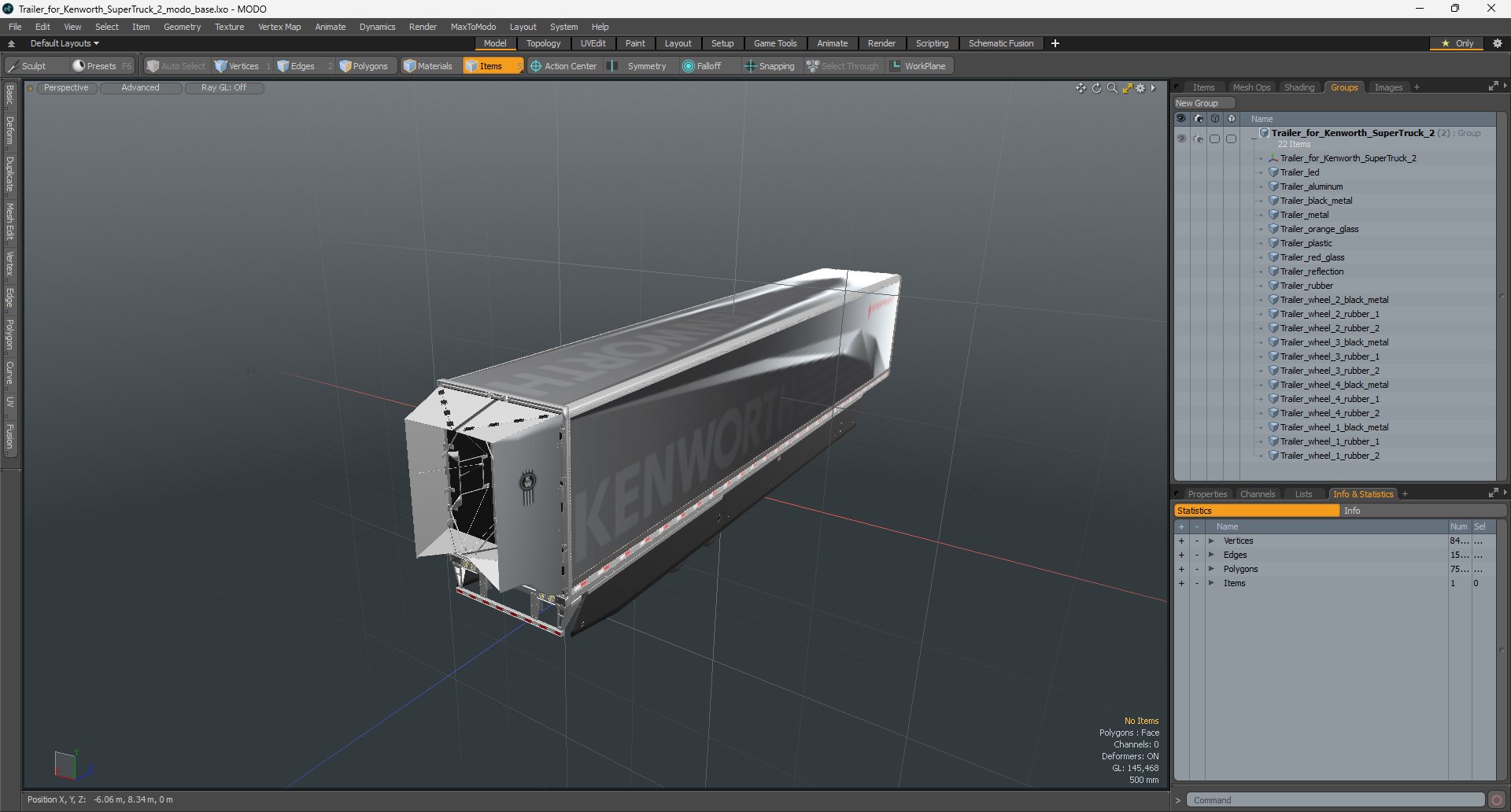Click the New Group button
1511x812 pixels.
coord(1203,103)
